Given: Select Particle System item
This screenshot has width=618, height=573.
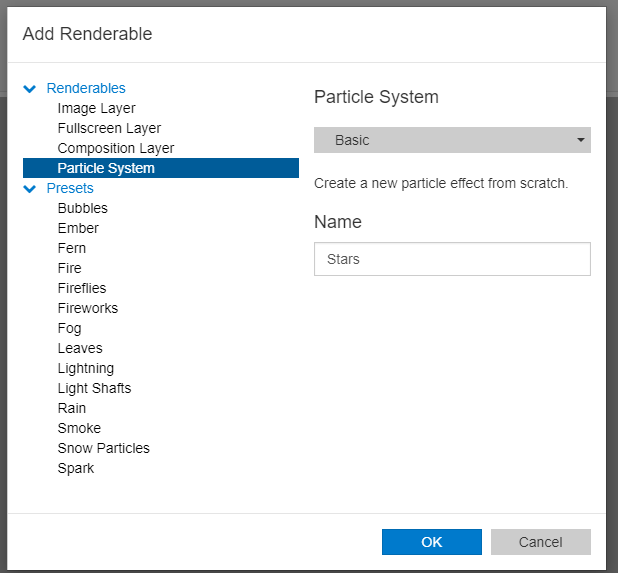Looking at the screenshot, I should [106, 168].
